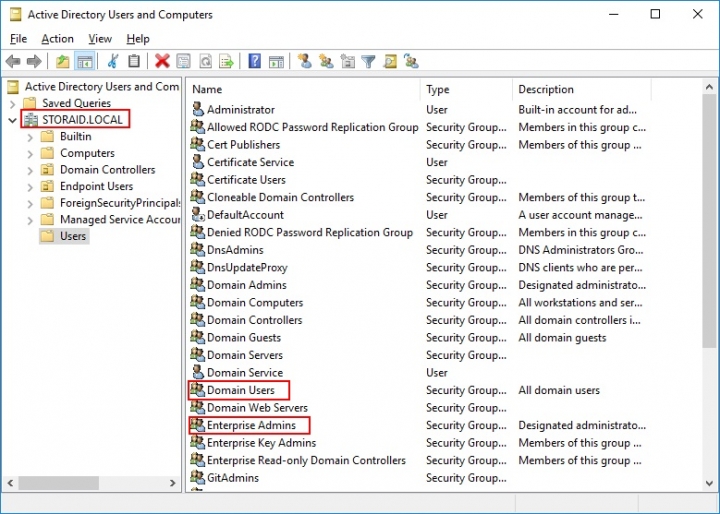Expand the Managed Service Accounts container
The height and width of the screenshot is (514, 720).
click(30, 220)
